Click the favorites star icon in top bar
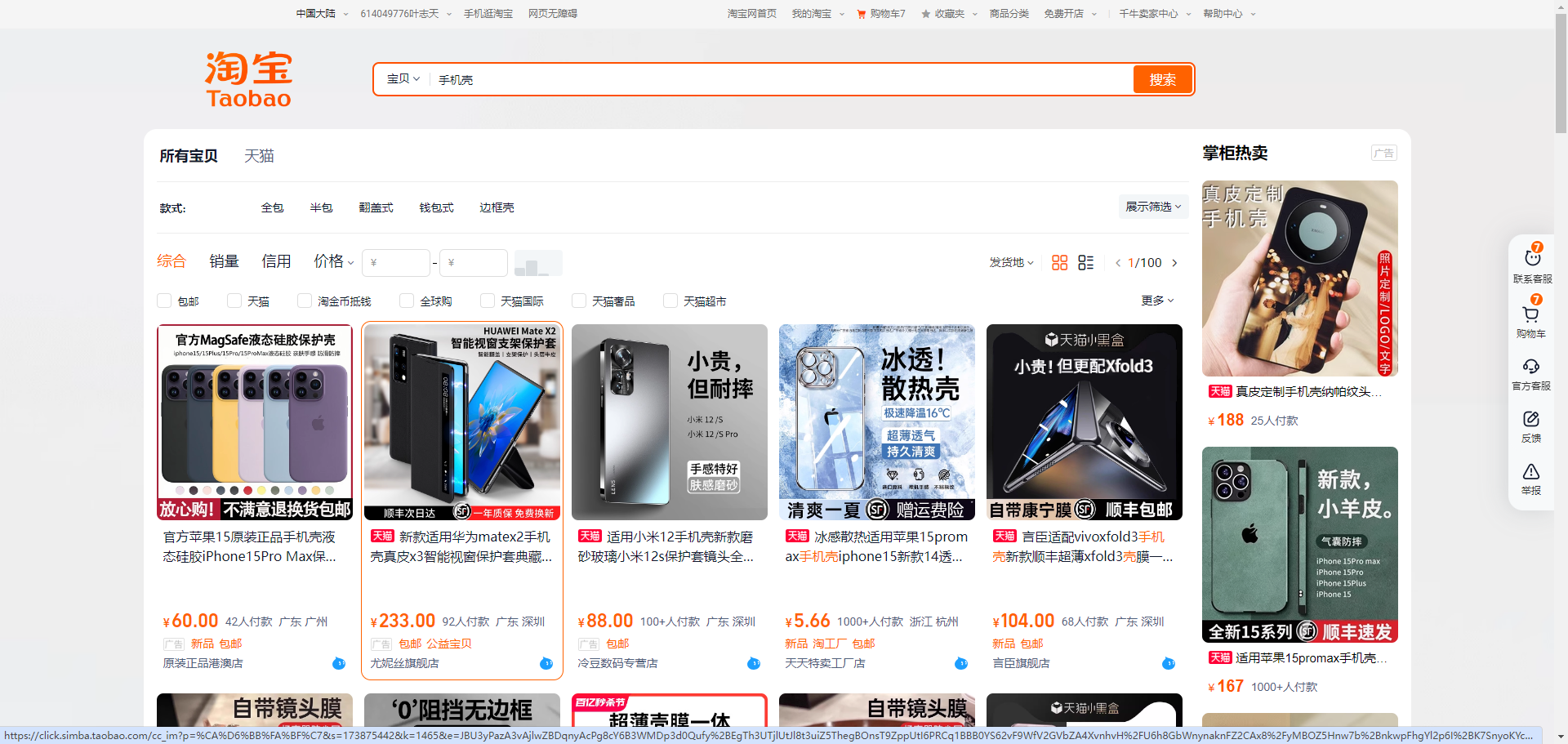This screenshot has height=744, width=1568. (x=925, y=14)
